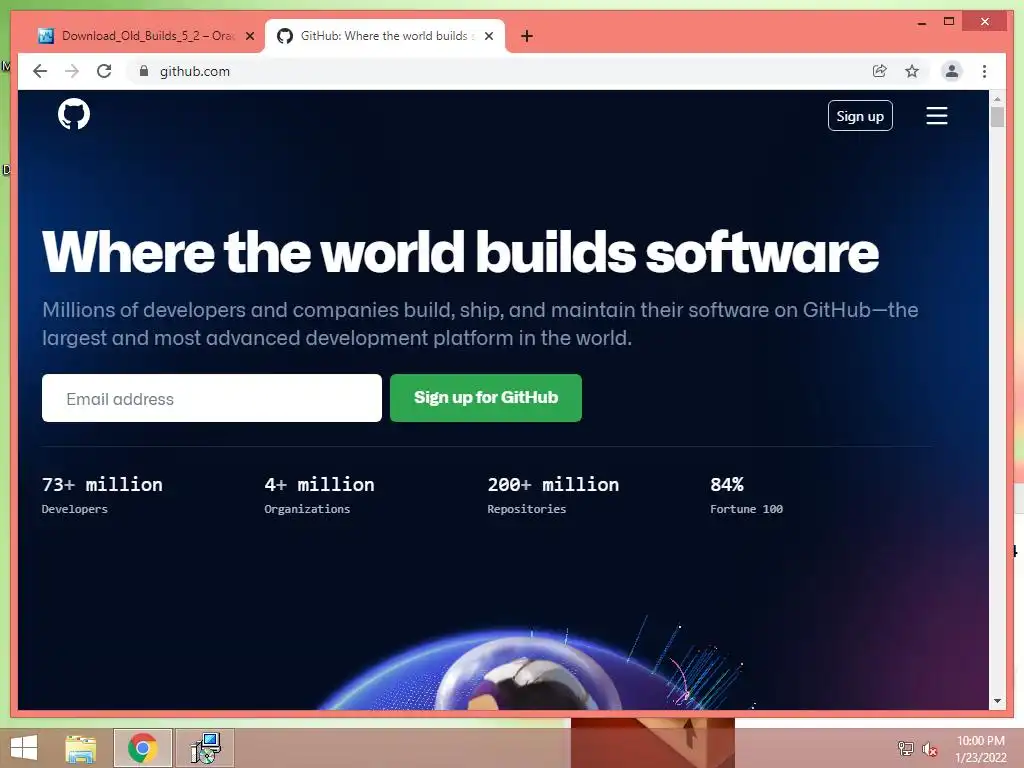The image size is (1024, 768).
Task: Click the muted speaker tray icon
Action: point(929,749)
